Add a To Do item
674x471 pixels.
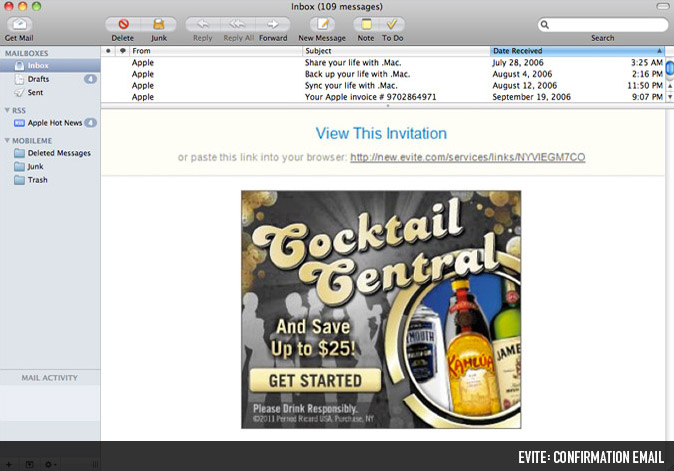tap(392, 24)
